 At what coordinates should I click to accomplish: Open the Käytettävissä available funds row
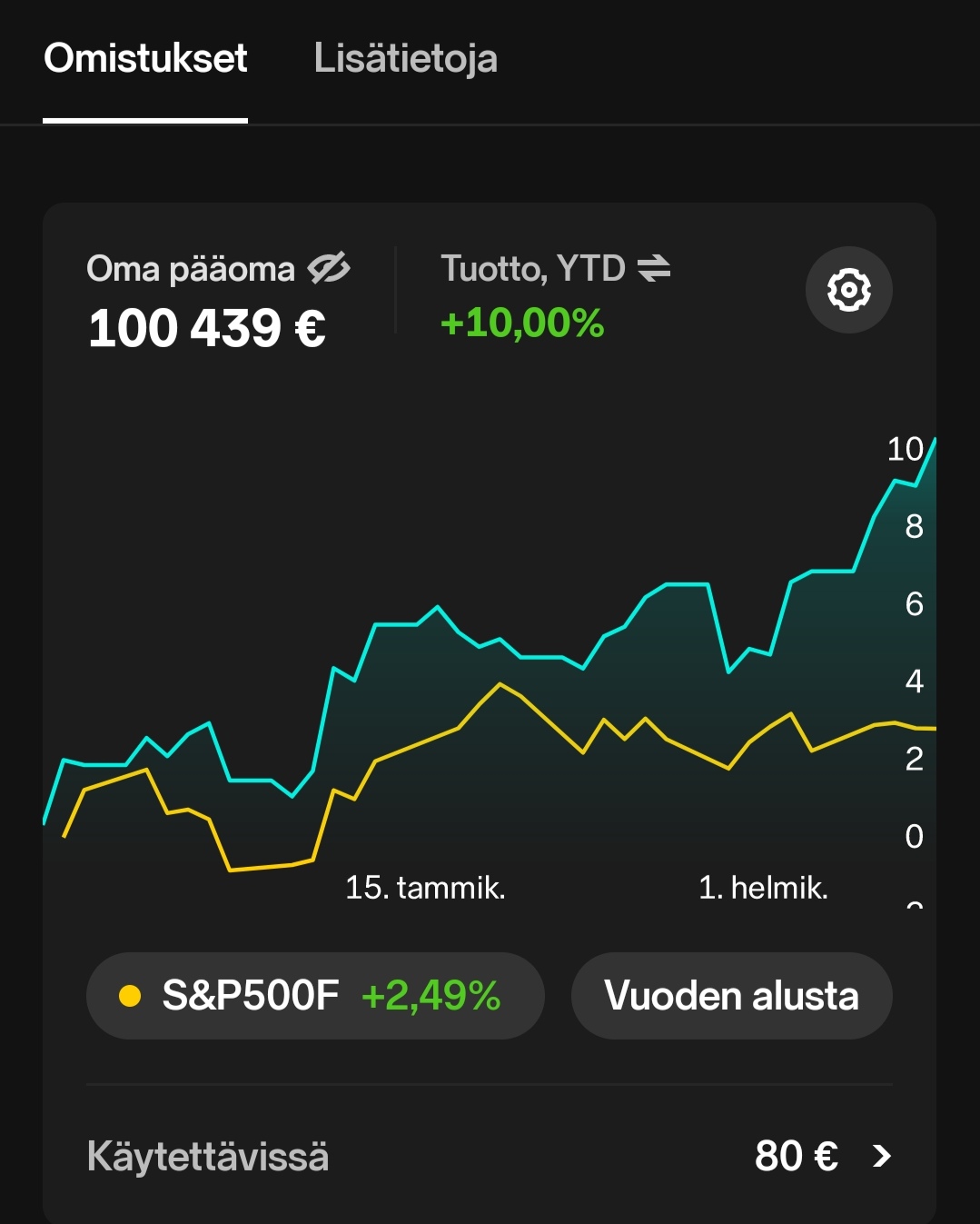(x=208, y=1157)
